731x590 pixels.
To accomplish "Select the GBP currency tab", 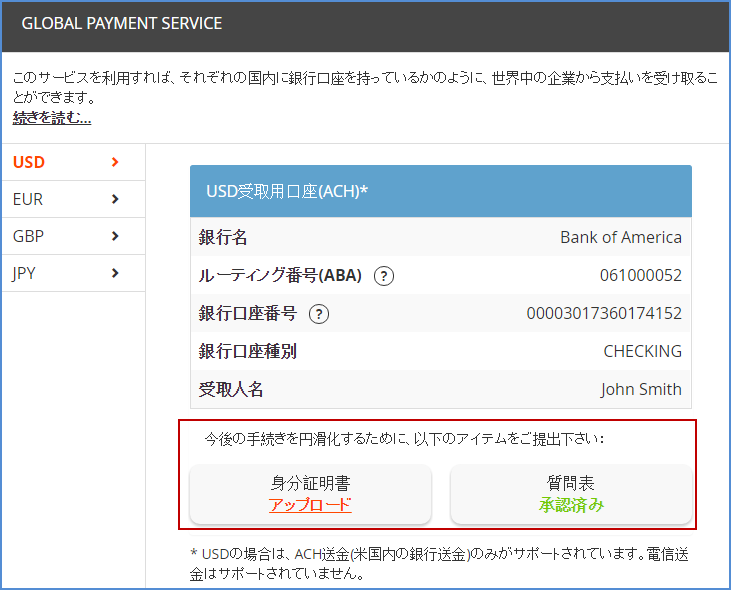I will (x=74, y=236).
